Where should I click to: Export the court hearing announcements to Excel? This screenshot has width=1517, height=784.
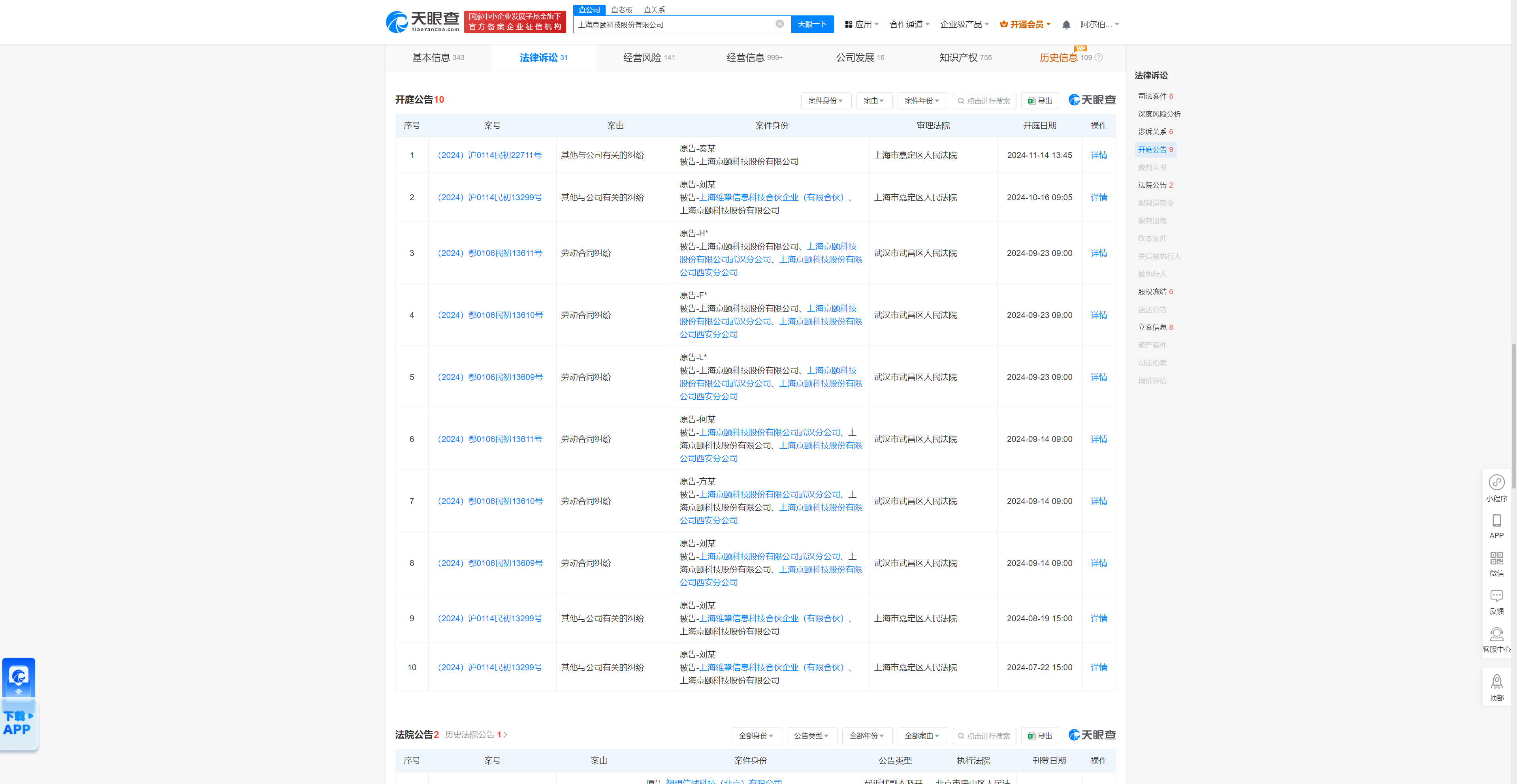[x=1040, y=101]
